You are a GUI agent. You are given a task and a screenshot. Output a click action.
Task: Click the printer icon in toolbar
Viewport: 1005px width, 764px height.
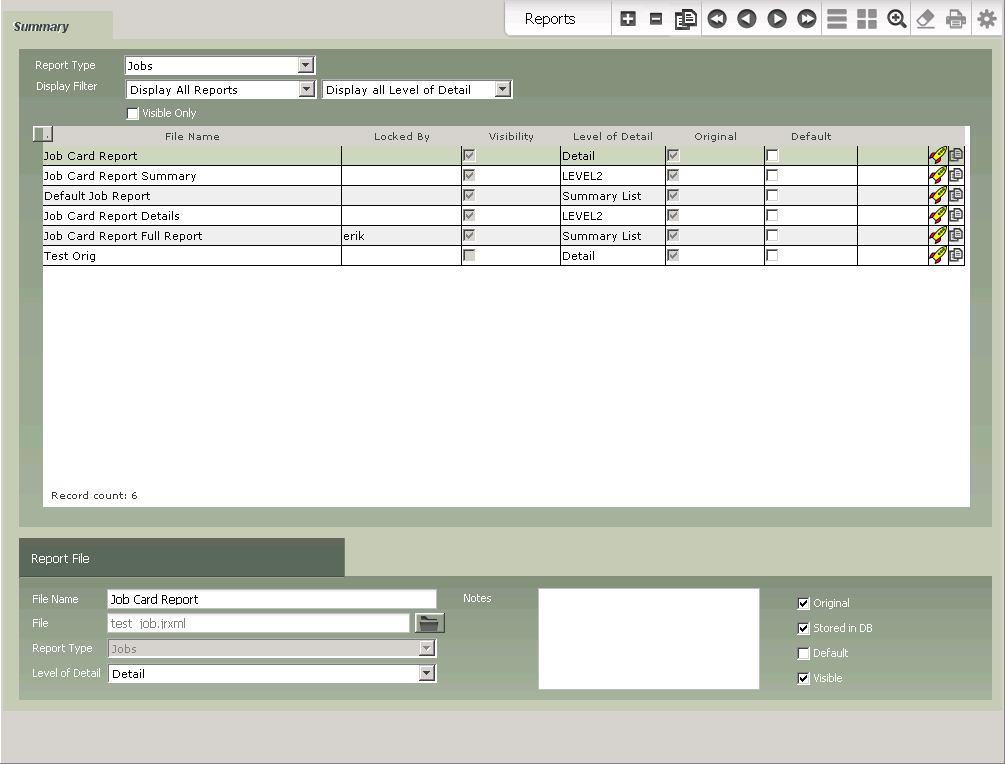tap(956, 19)
